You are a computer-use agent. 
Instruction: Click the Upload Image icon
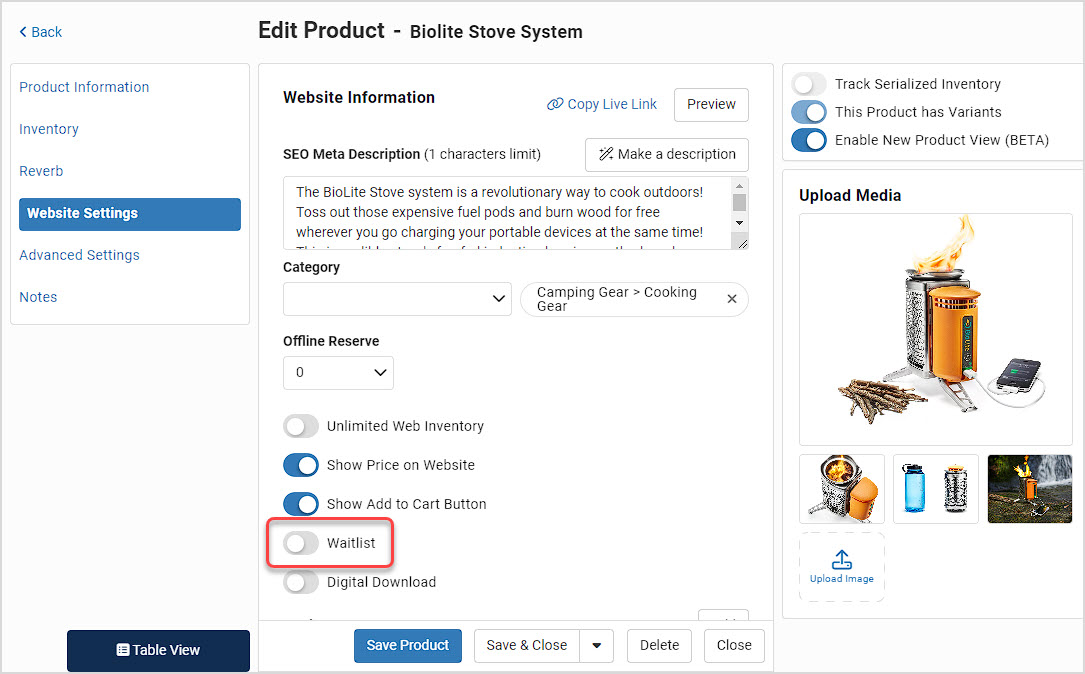pyautogui.click(x=841, y=559)
